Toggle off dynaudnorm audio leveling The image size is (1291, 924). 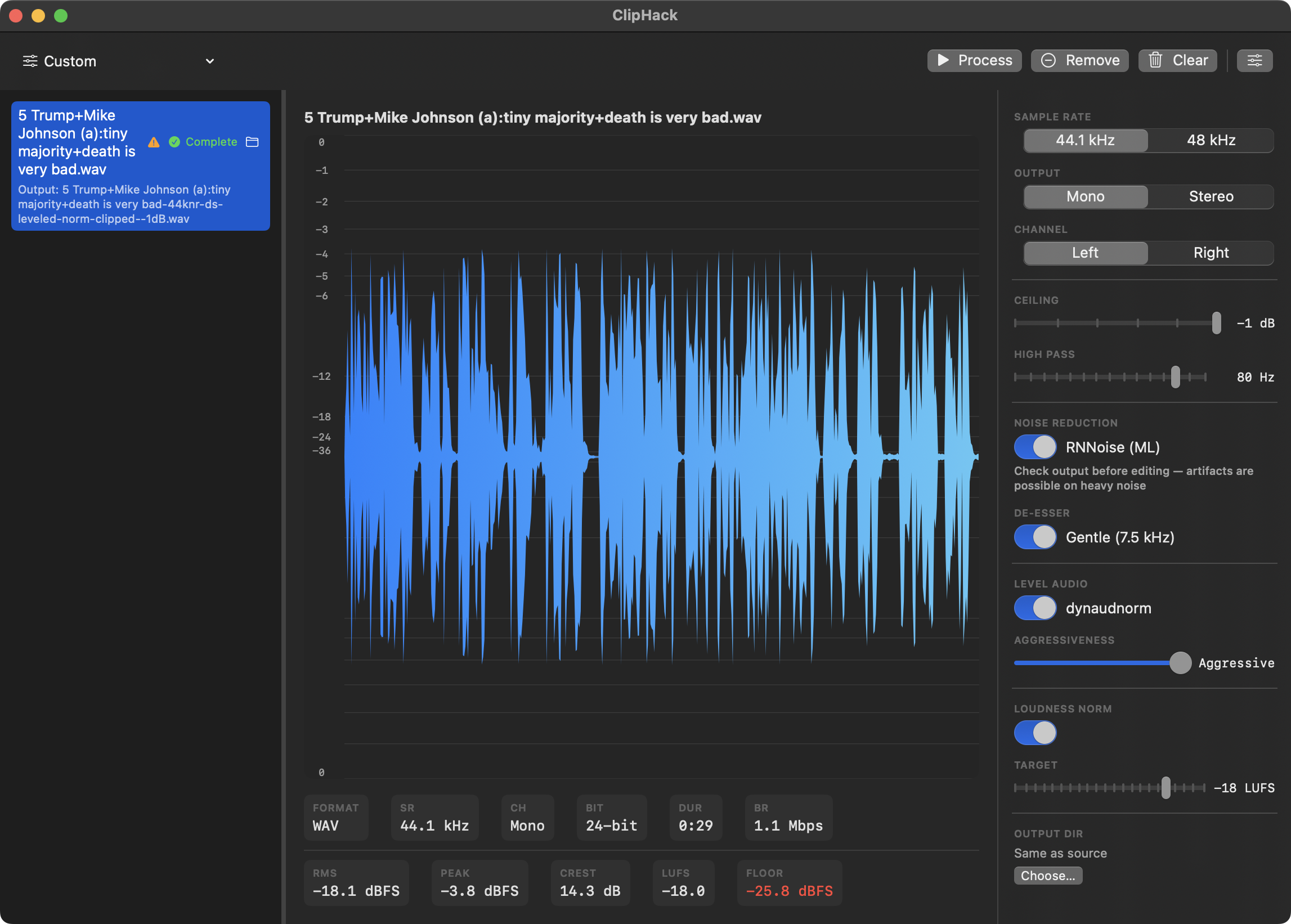click(x=1035, y=608)
